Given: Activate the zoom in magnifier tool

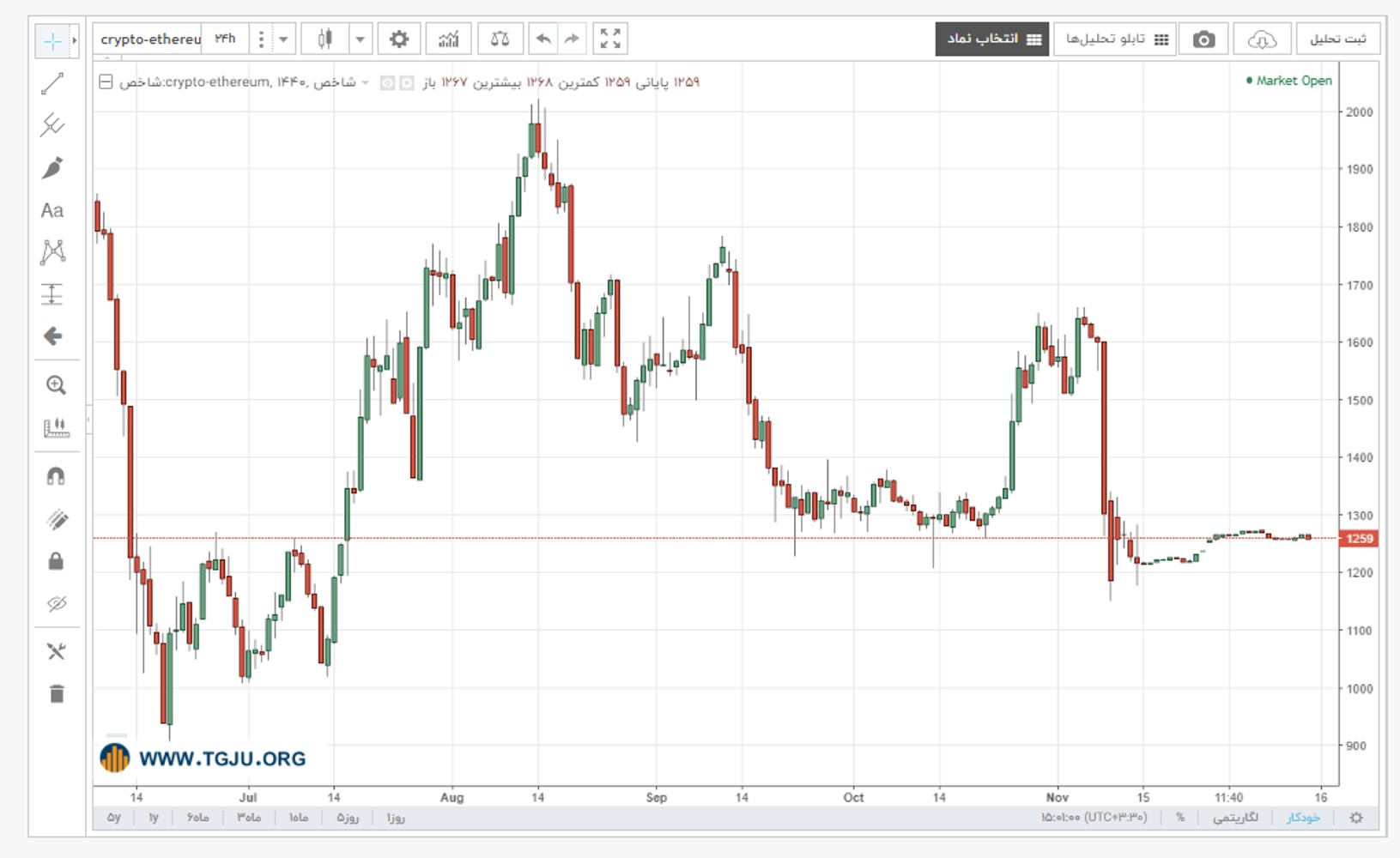Looking at the screenshot, I should click(56, 385).
